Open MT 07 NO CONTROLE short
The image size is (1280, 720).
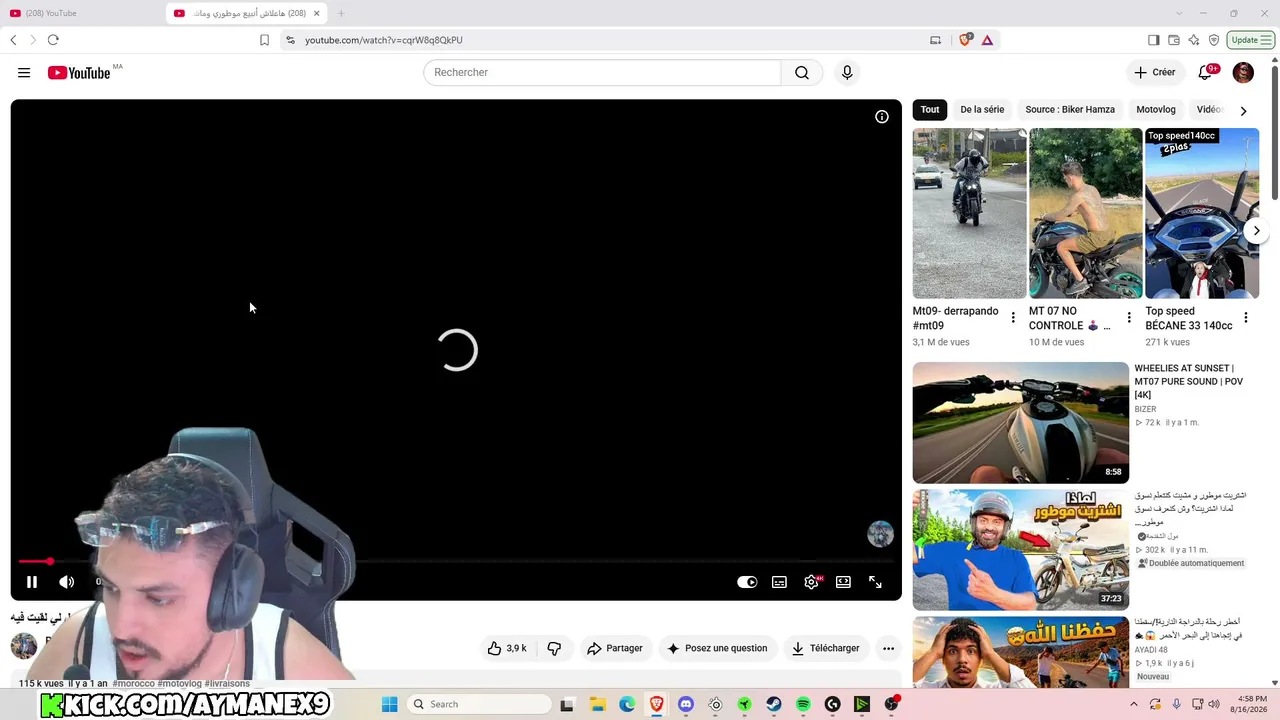[x=1085, y=213]
